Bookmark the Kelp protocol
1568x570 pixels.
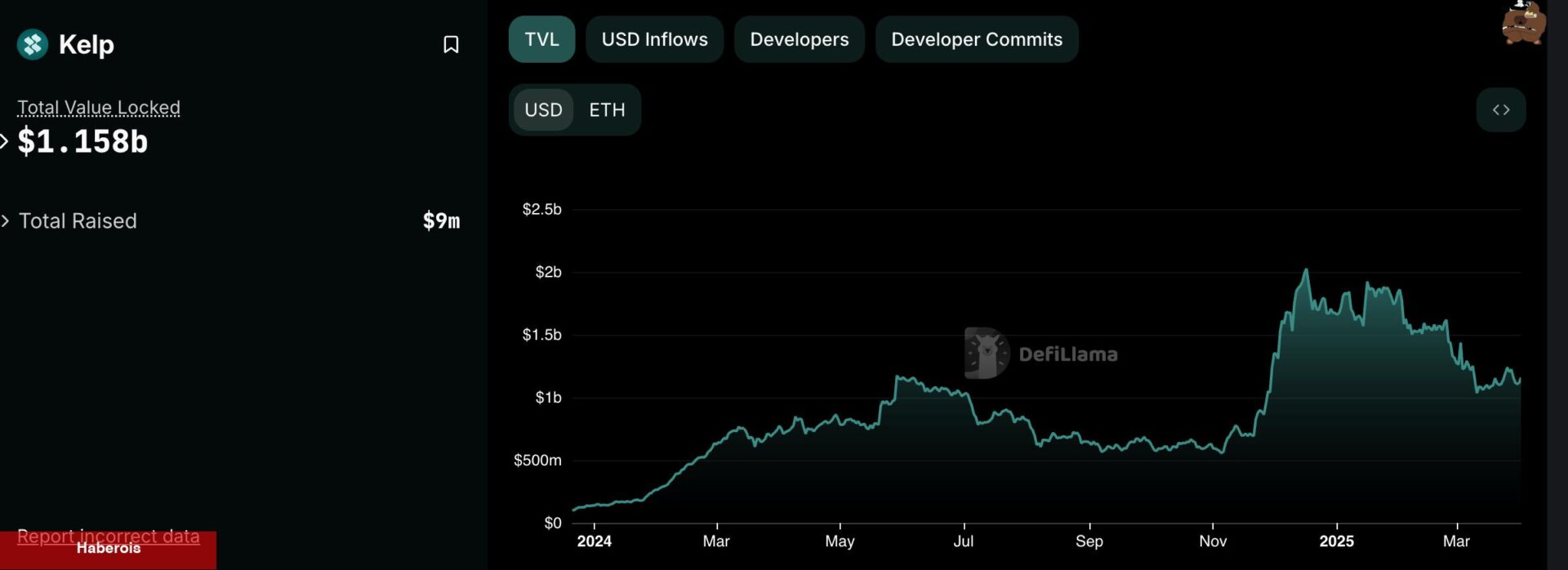point(451,44)
